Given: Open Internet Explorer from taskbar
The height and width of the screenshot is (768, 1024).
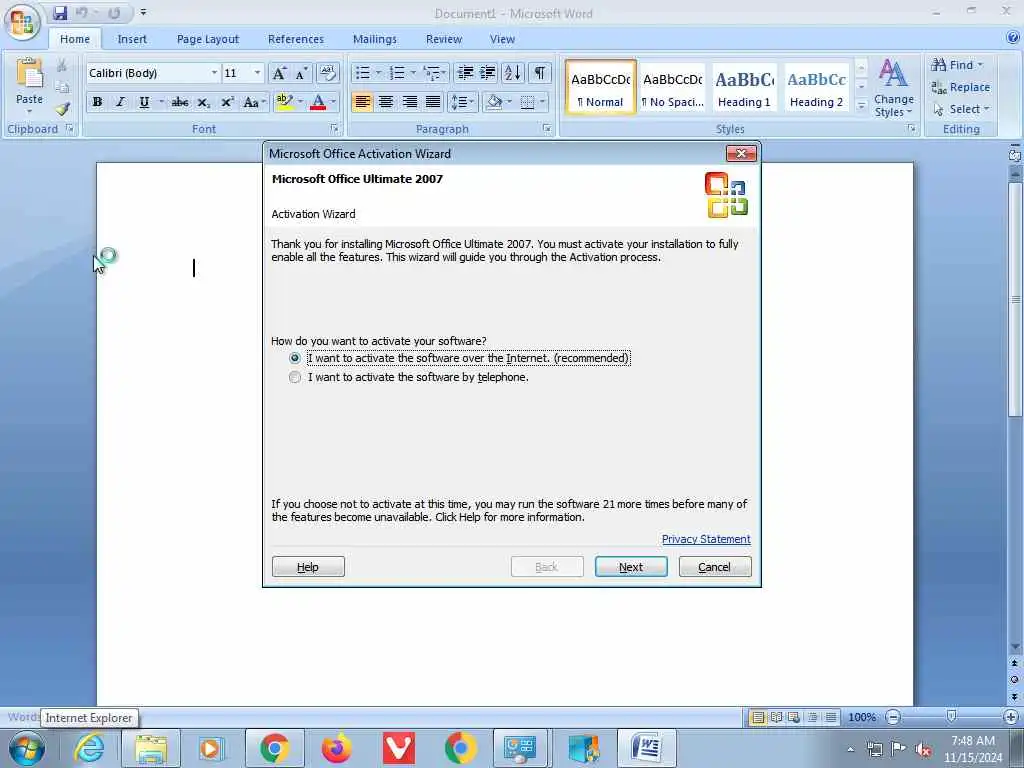Looking at the screenshot, I should click(89, 748).
